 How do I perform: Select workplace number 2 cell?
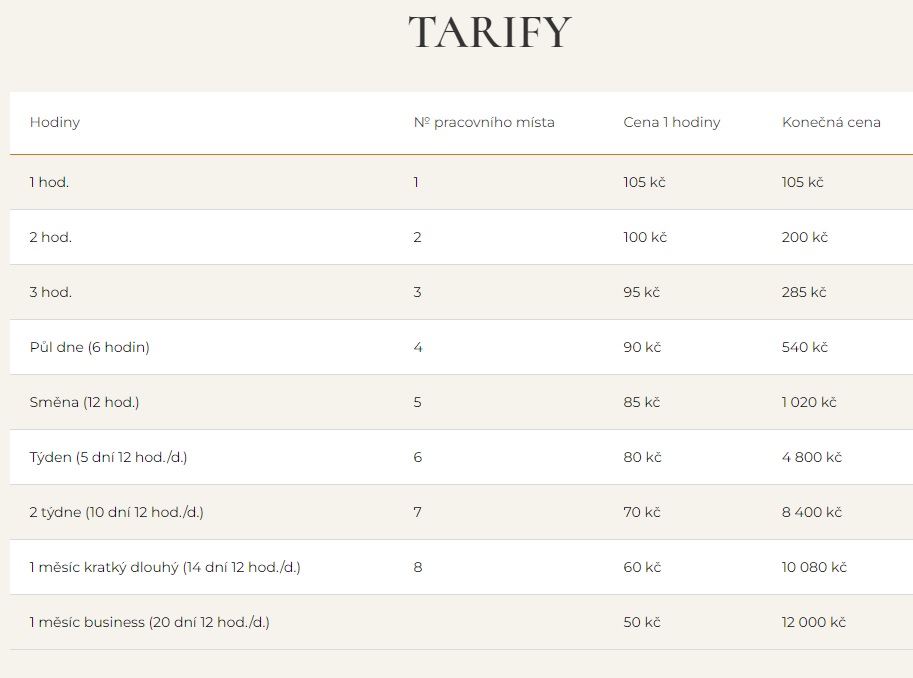coord(417,237)
